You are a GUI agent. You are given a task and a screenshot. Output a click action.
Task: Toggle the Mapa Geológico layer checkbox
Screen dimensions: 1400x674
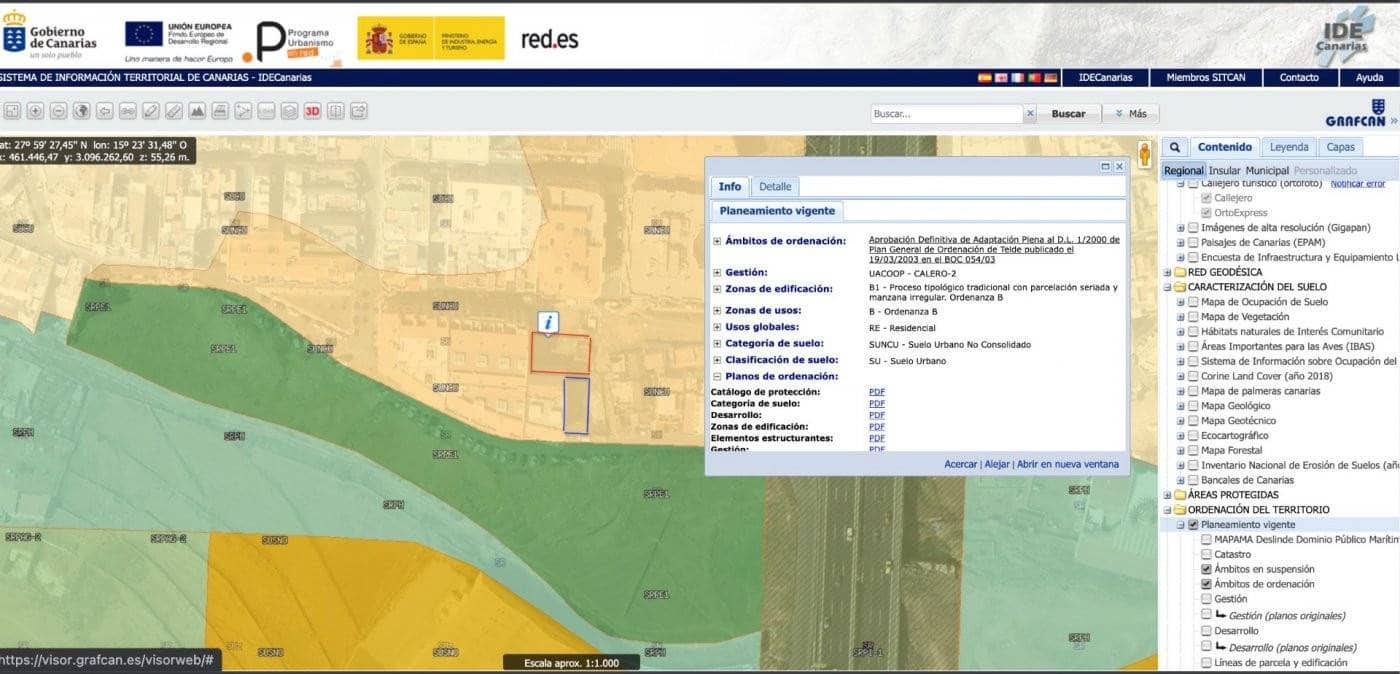(1193, 406)
